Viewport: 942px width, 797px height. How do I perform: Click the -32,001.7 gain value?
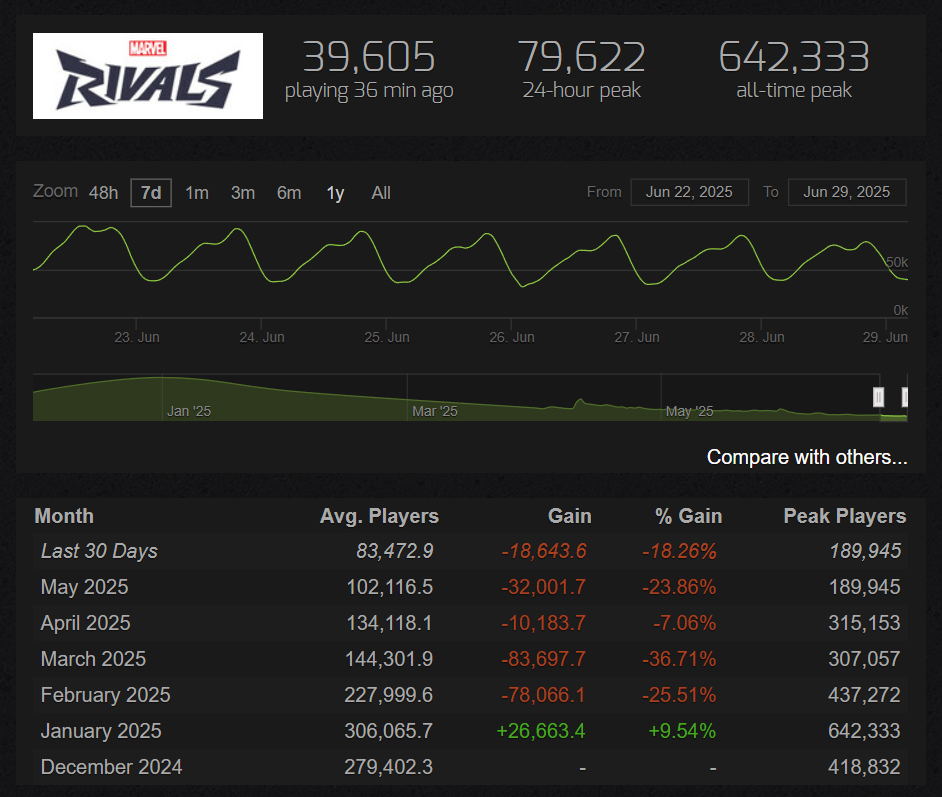click(x=543, y=587)
